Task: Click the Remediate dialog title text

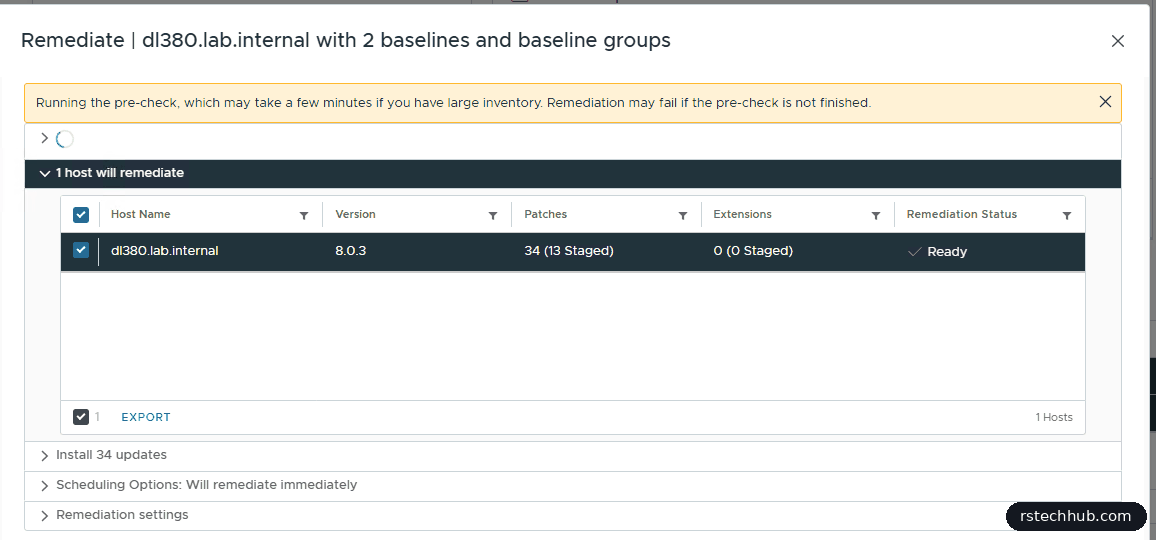Action: (346, 40)
